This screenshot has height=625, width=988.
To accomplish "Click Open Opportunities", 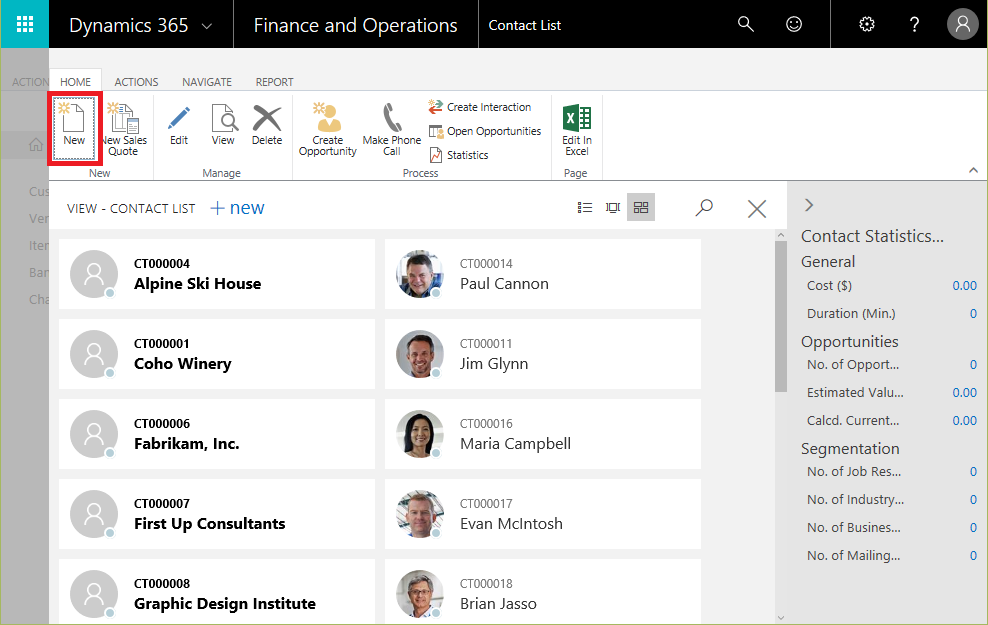I will tap(485, 131).
